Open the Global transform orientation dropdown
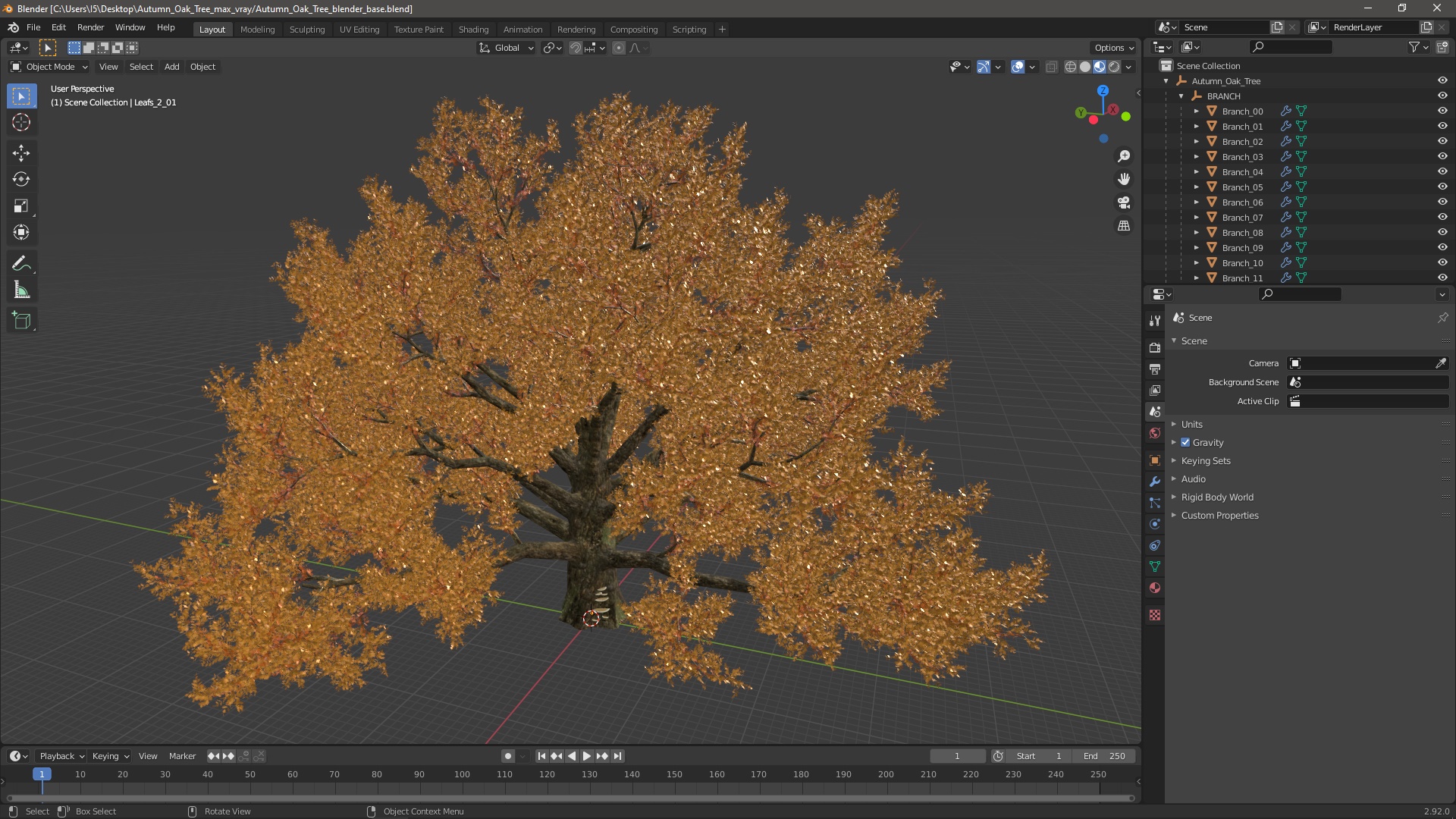1456x819 pixels. click(506, 48)
